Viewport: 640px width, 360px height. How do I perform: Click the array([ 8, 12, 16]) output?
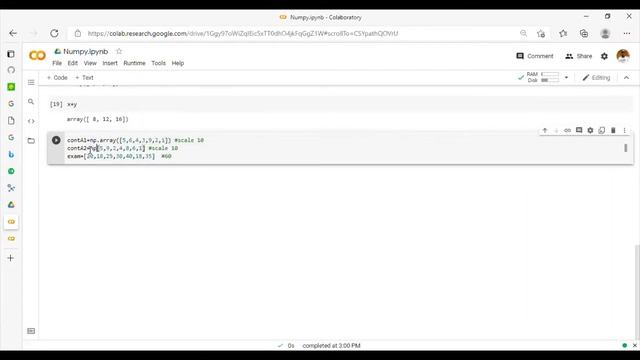(x=98, y=119)
